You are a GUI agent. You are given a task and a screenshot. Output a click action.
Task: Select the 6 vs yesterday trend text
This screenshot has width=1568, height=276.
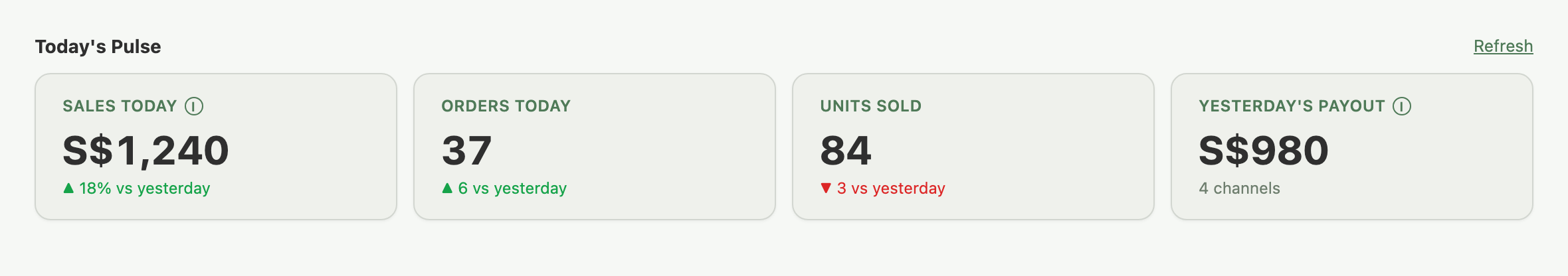(512, 188)
